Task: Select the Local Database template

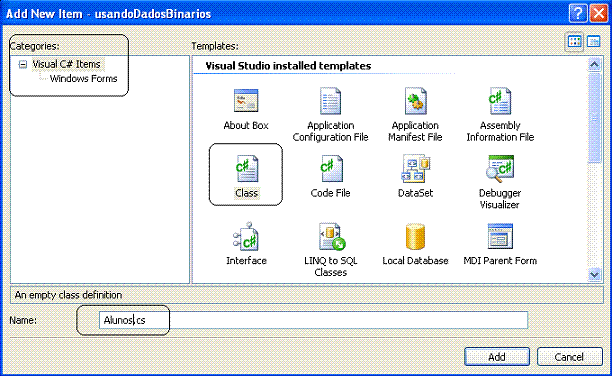Action: point(415,236)
